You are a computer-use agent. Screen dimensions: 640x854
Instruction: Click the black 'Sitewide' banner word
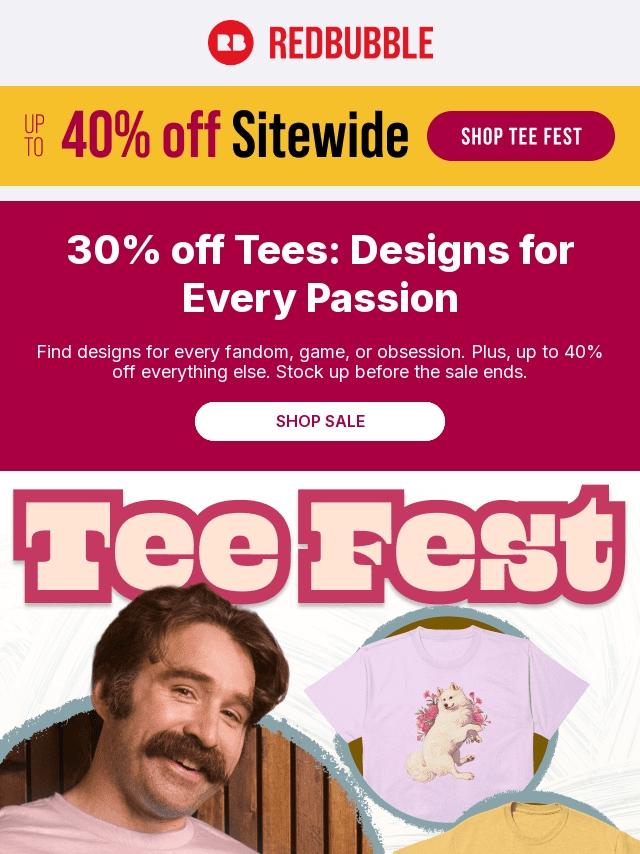point(320,135)
